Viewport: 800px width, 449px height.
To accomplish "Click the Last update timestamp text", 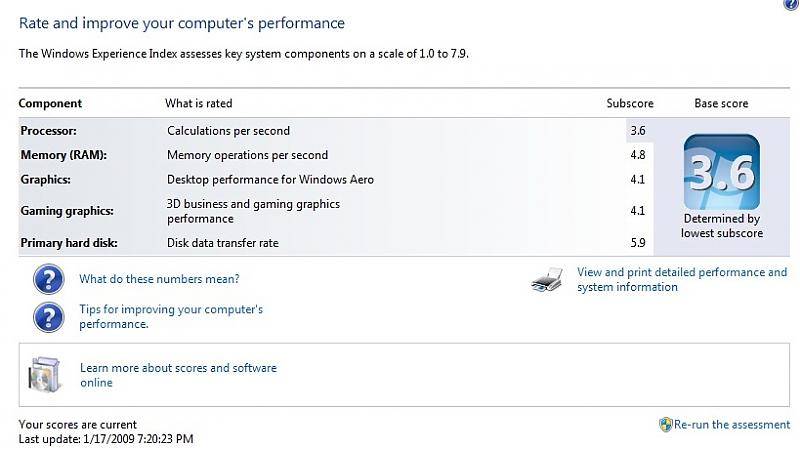I will coord(106,439).
